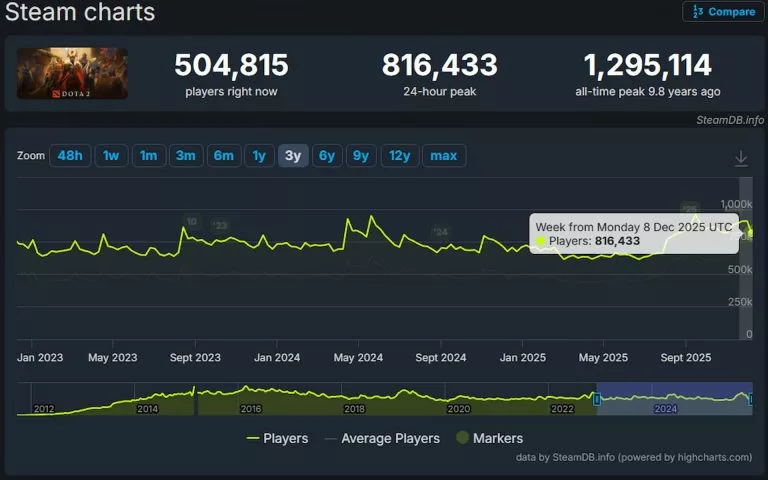Click the Jan 2025 axis label

click(523, 358)
